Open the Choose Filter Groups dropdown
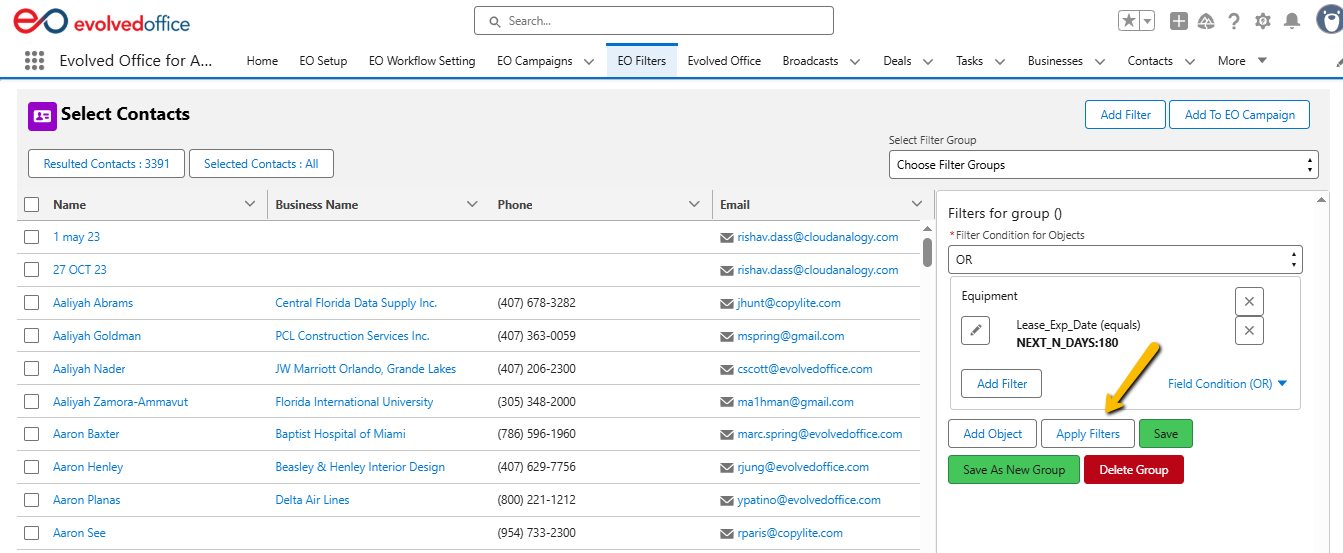The height and width of the screenshot is (553, 1343). (x=1103, y=165)
